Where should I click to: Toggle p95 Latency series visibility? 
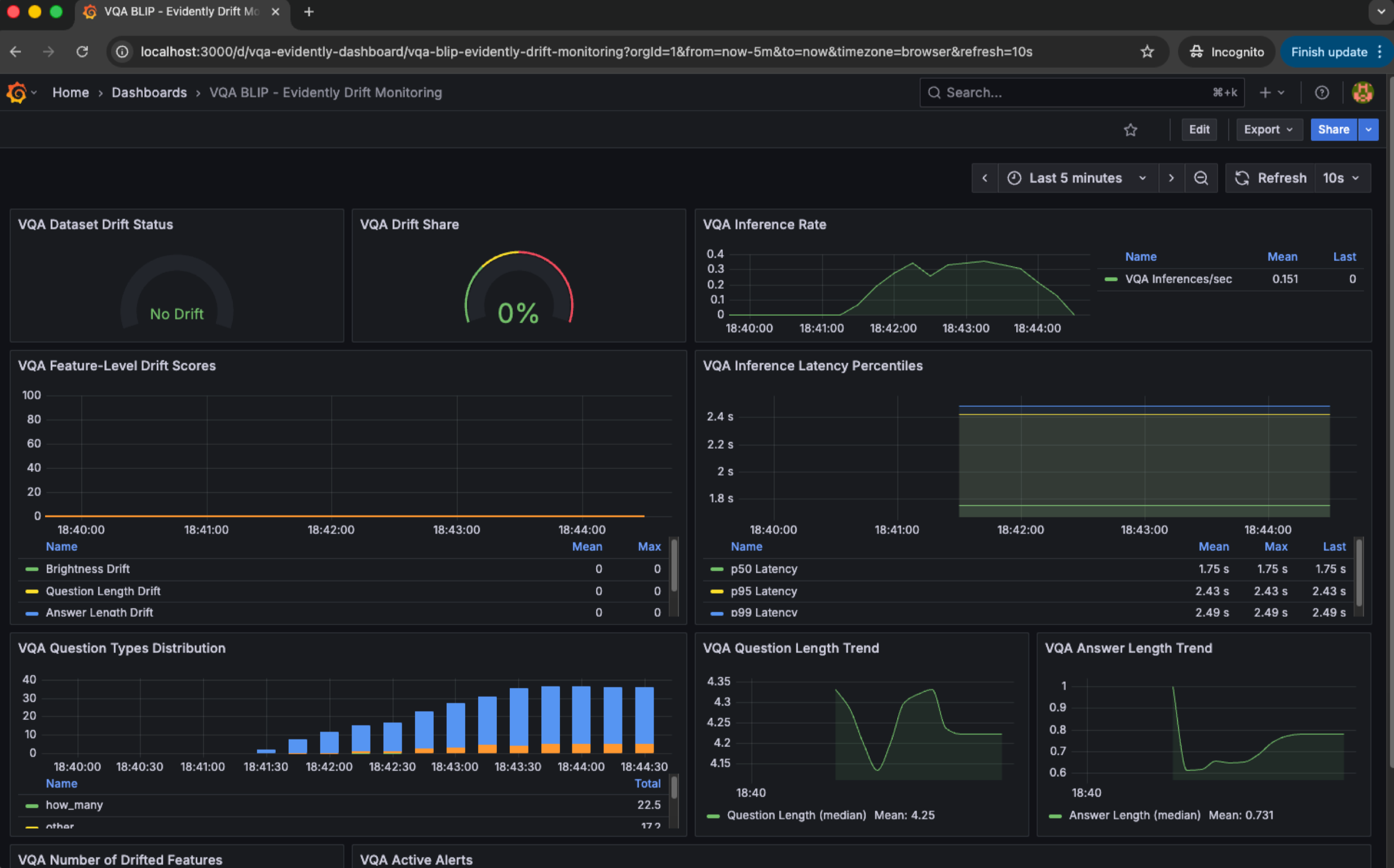tap(764, 591)
